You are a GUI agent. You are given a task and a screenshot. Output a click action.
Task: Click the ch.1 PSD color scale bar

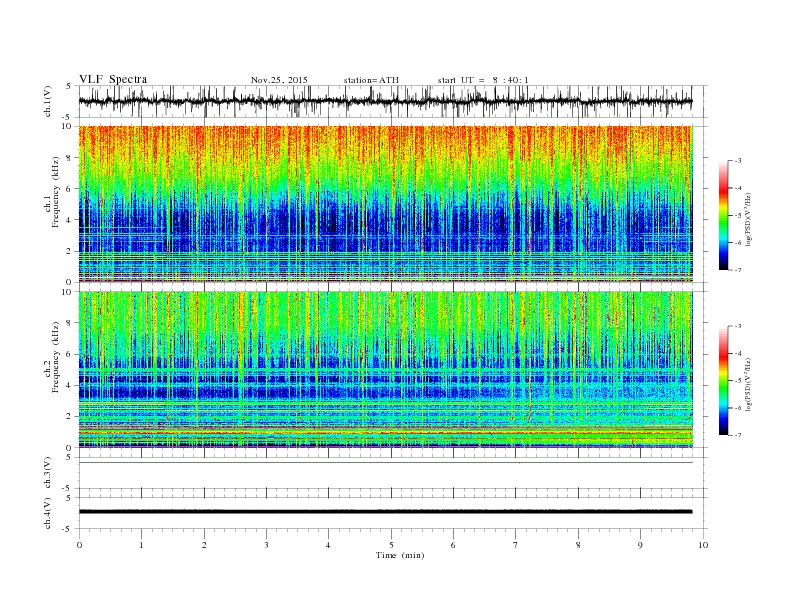(724, 216)
